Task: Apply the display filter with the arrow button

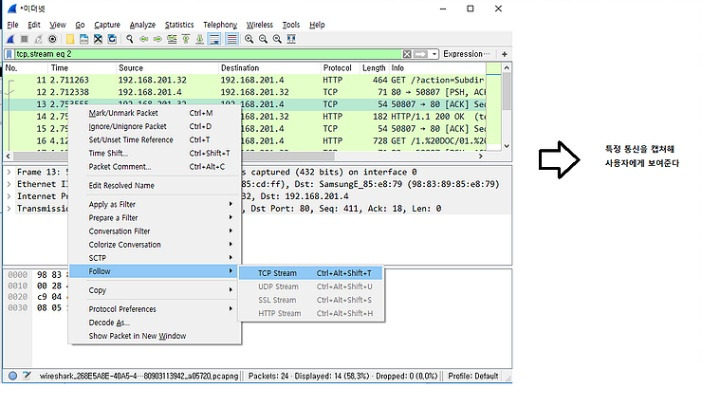Action: (420, 54)
